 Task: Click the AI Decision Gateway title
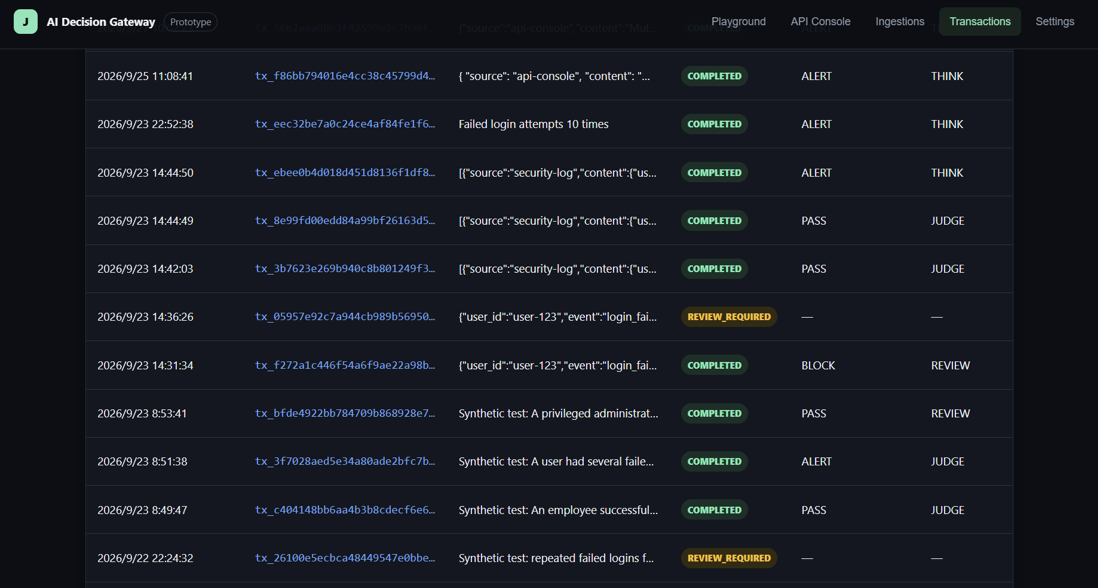pyautogui.click(x=101, y=22)
